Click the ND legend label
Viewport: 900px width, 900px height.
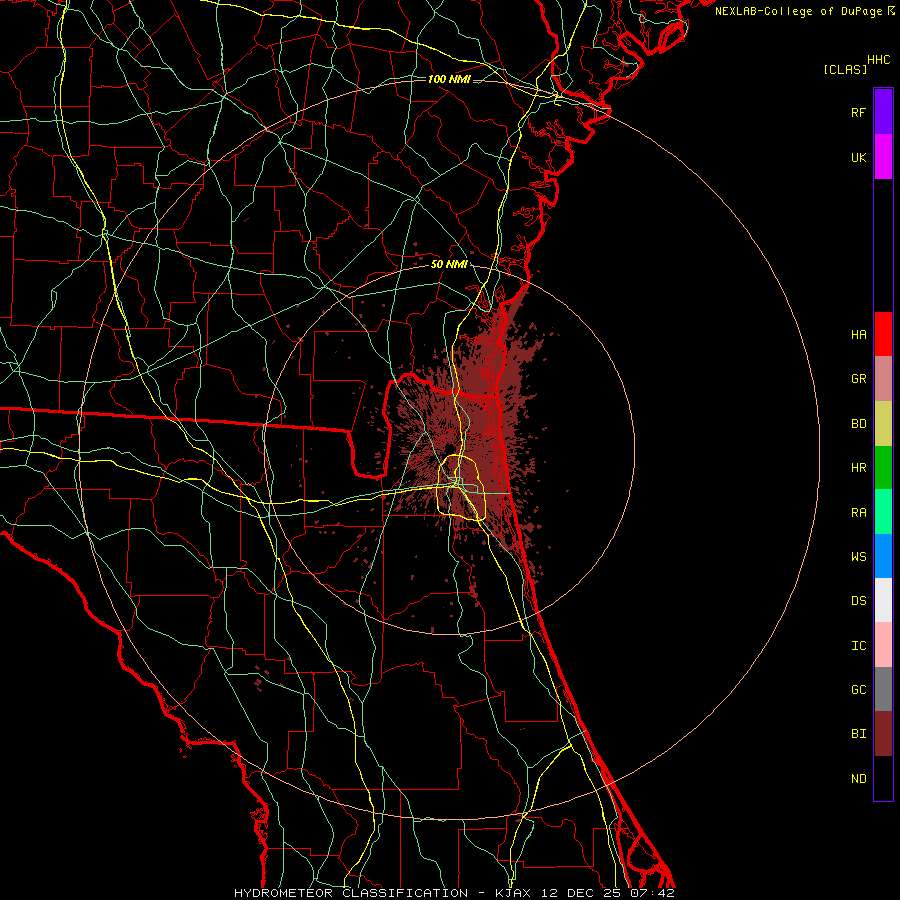[858, 778]
